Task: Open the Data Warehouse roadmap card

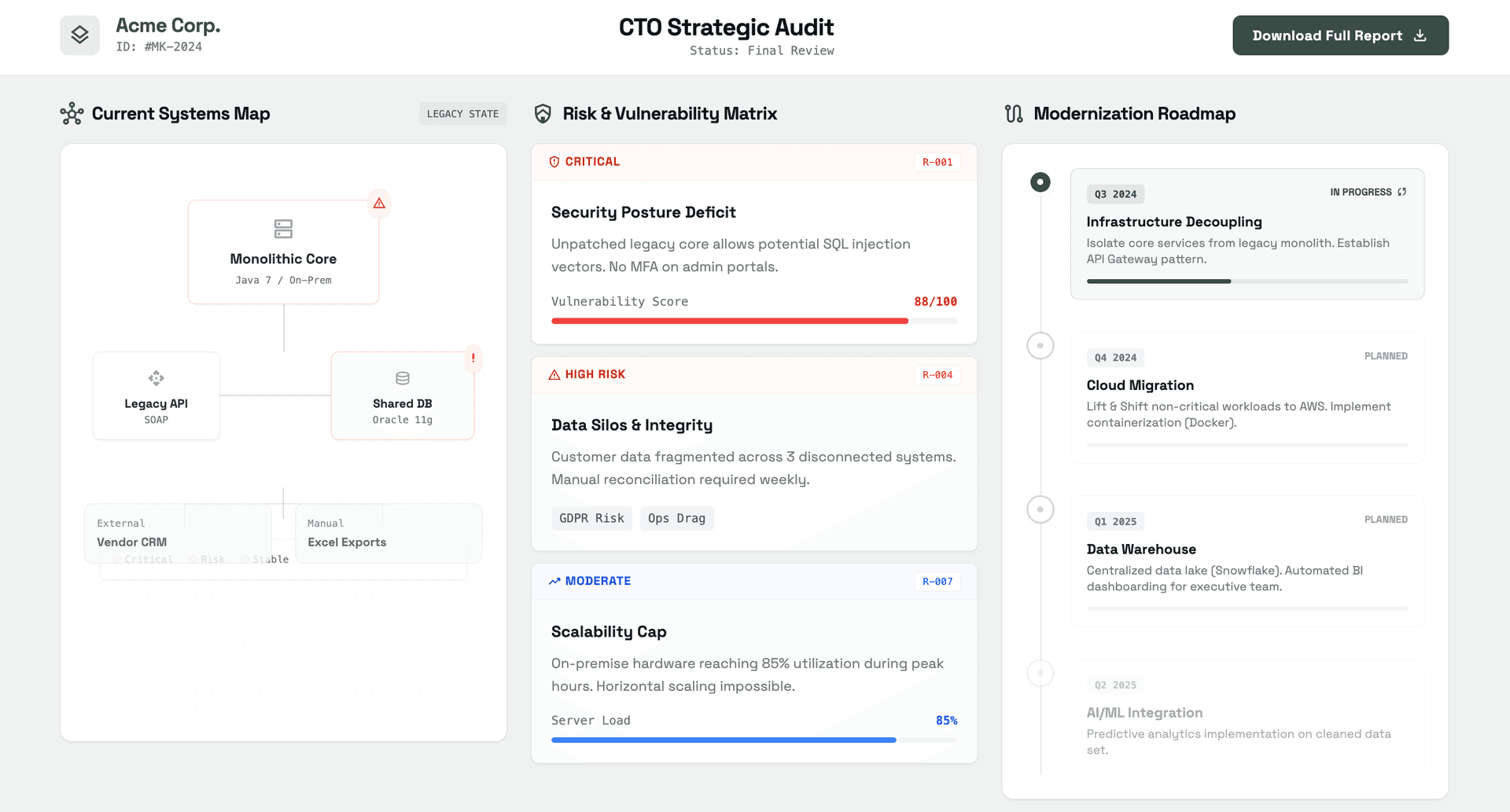Action: coord(1247,560)
